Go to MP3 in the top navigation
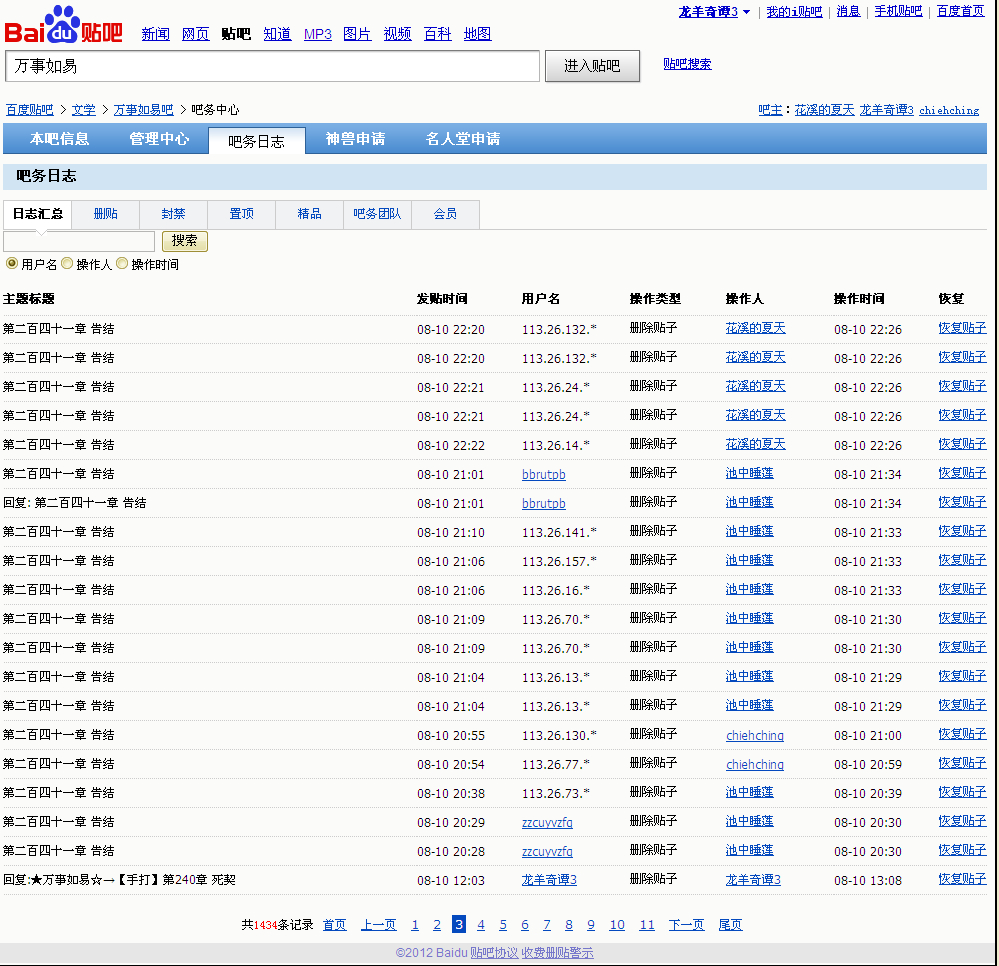 317,34
